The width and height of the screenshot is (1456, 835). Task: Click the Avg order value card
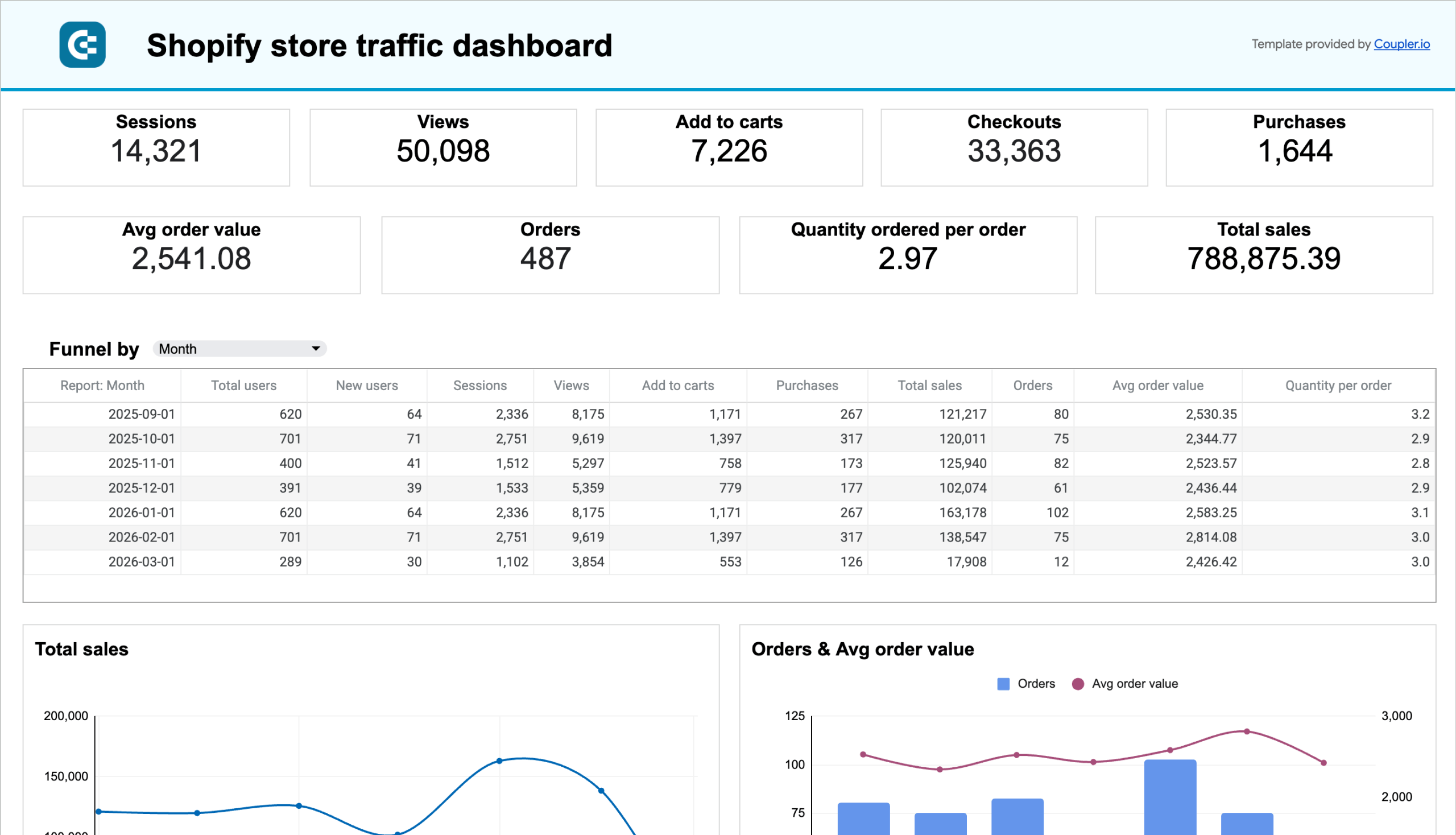click(x=191, y=255)
